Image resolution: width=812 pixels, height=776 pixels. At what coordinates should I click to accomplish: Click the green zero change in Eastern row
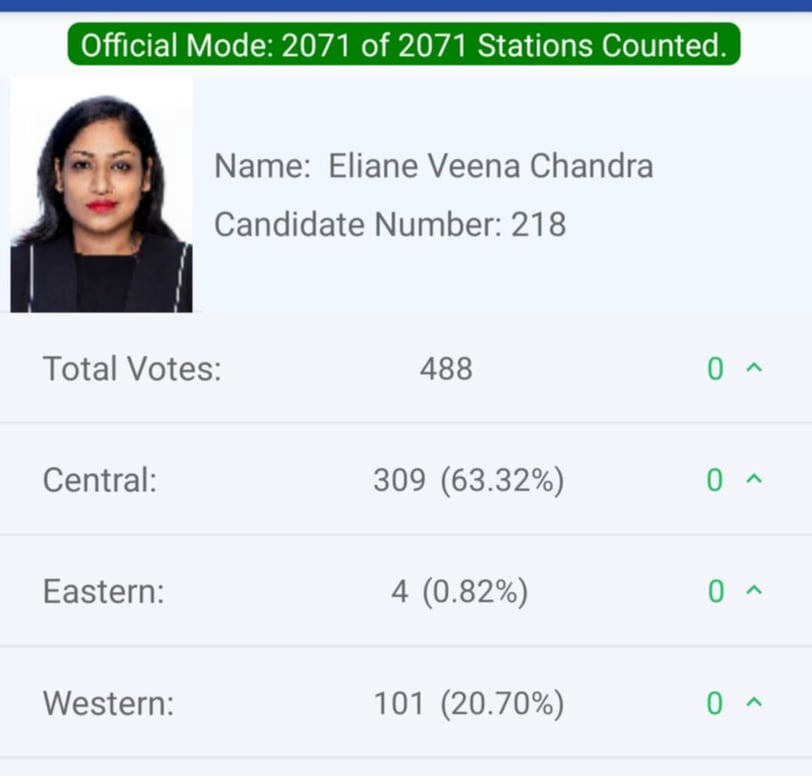point(716,592)
